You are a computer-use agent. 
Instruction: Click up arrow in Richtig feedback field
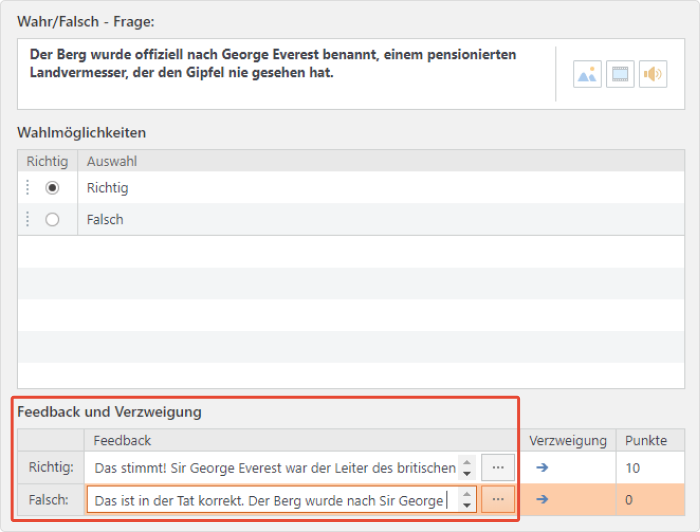[467, 462]
